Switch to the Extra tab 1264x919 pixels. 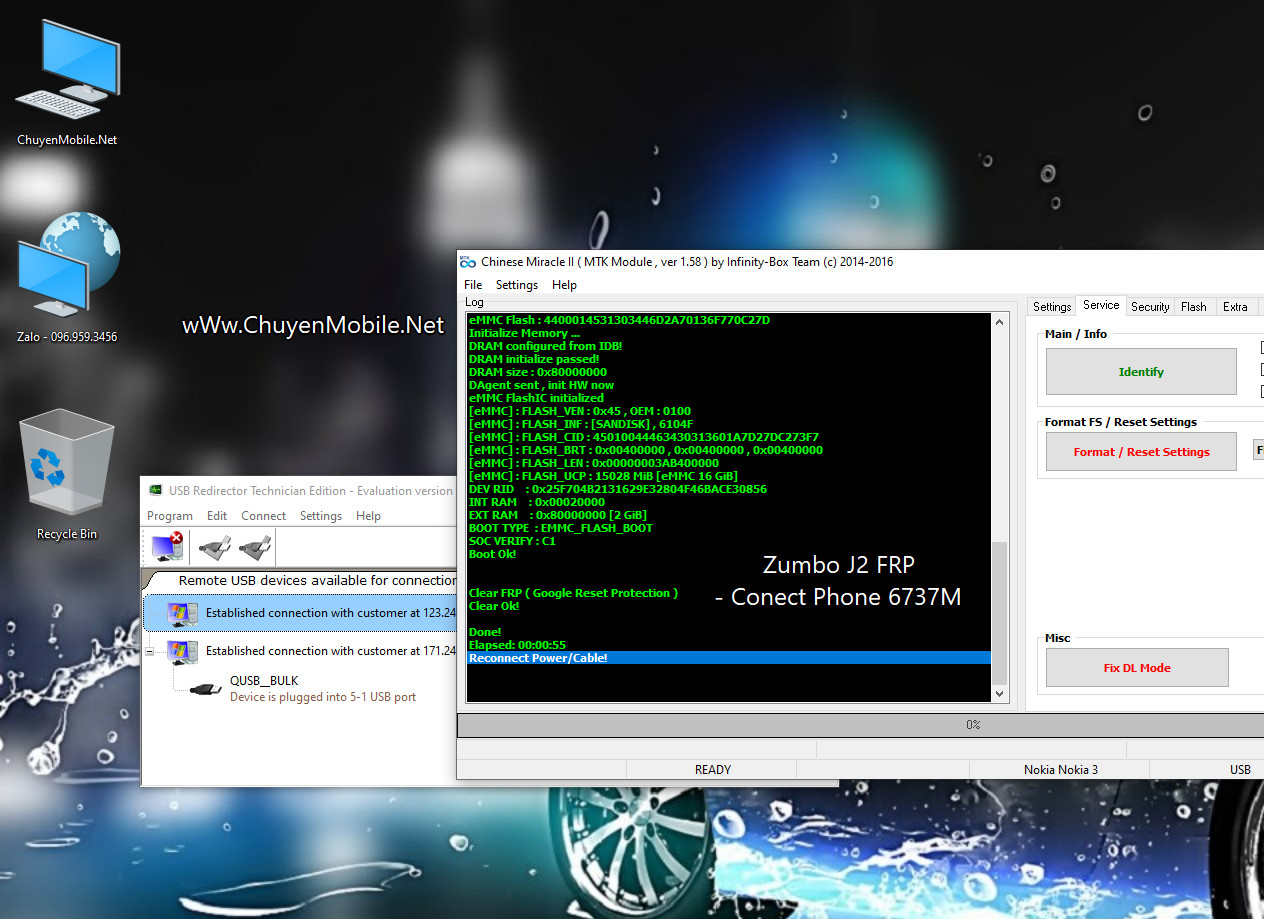[1235, 307]
